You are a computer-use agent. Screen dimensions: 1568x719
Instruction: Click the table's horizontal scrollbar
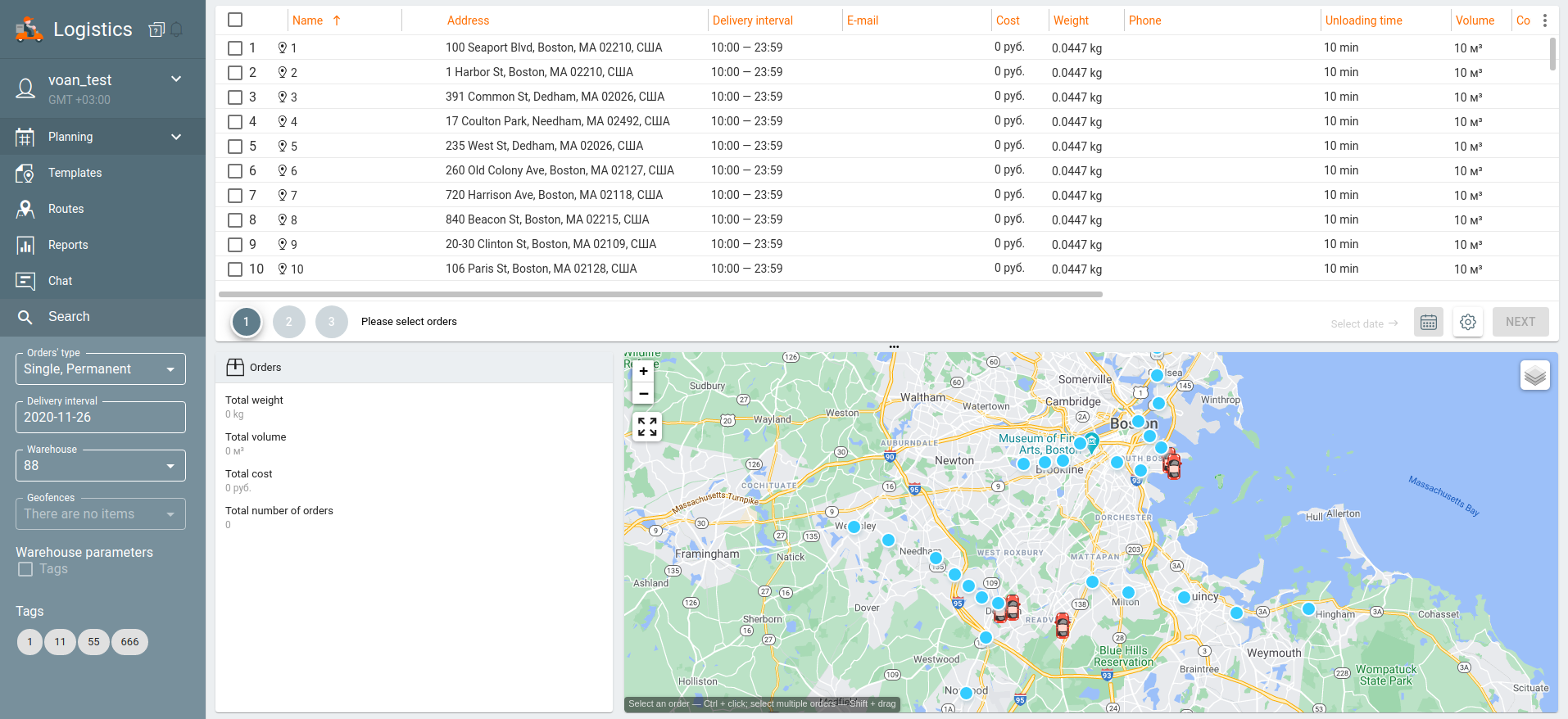click(x=659, y=294)
